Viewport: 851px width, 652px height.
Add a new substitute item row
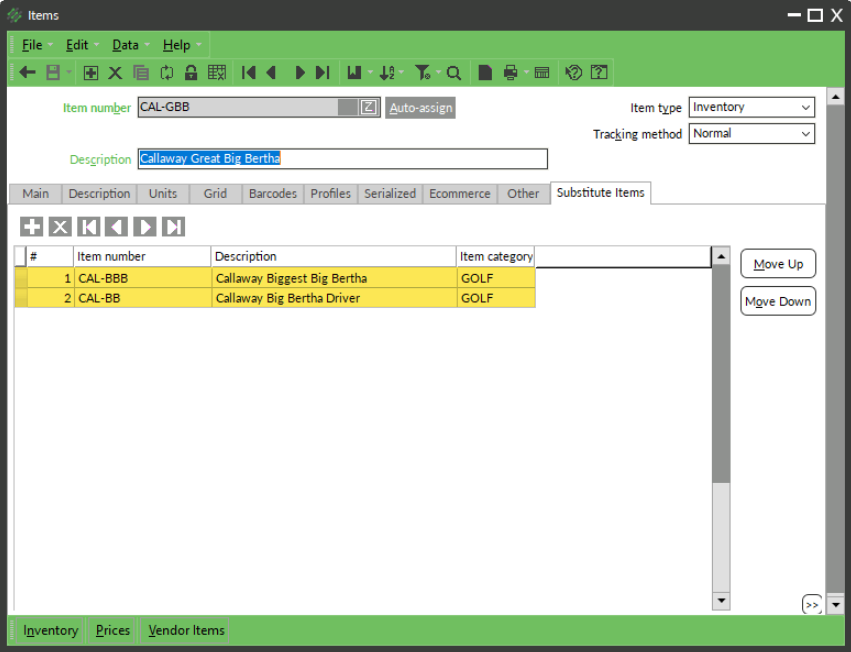point(31,226)
